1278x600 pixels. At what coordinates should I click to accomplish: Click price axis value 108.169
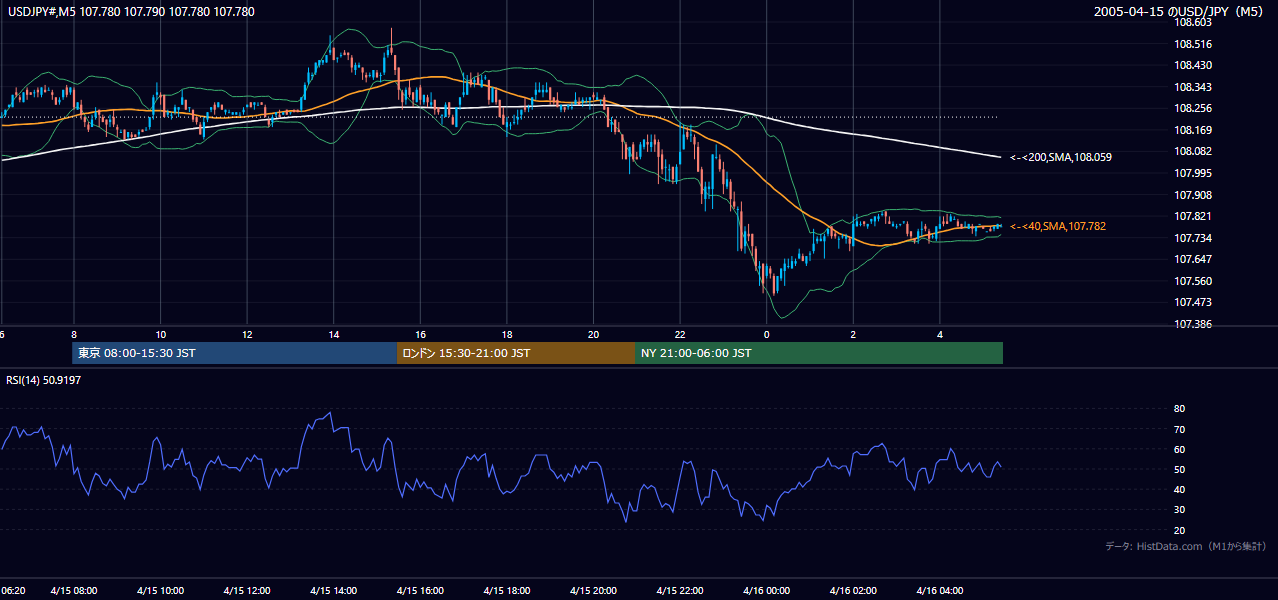(1193, 130)
